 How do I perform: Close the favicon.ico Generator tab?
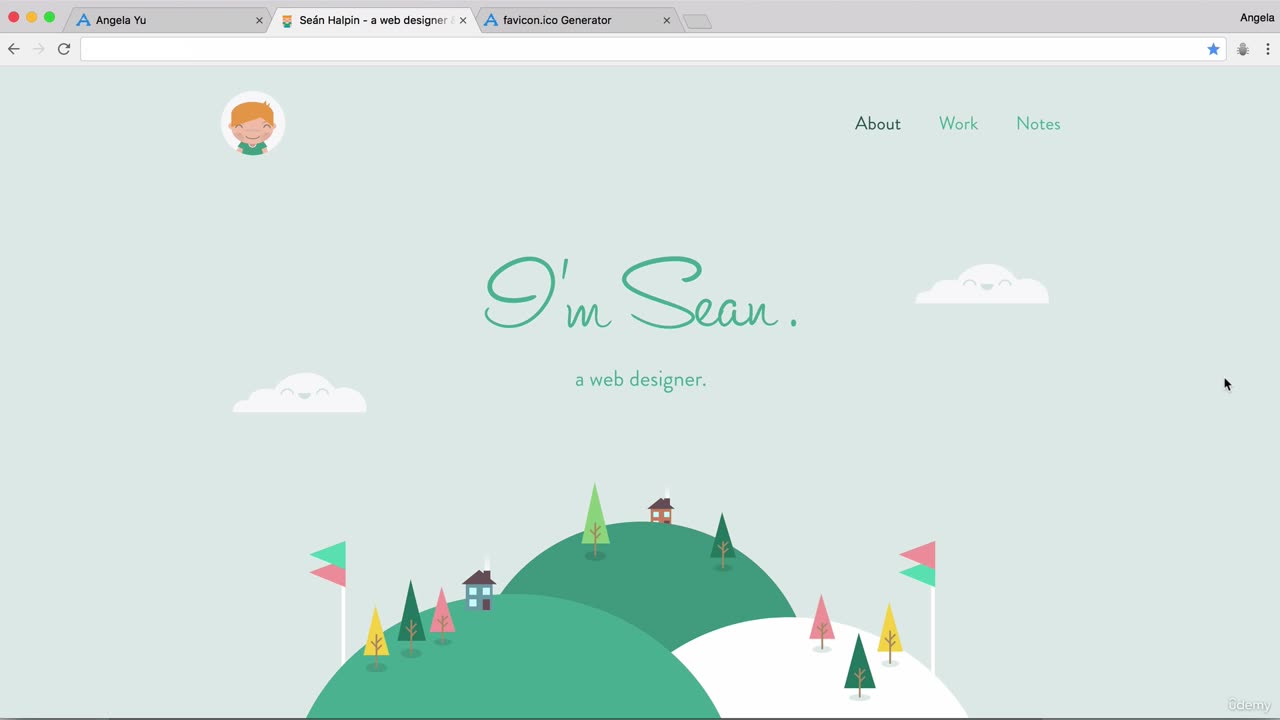667,20
